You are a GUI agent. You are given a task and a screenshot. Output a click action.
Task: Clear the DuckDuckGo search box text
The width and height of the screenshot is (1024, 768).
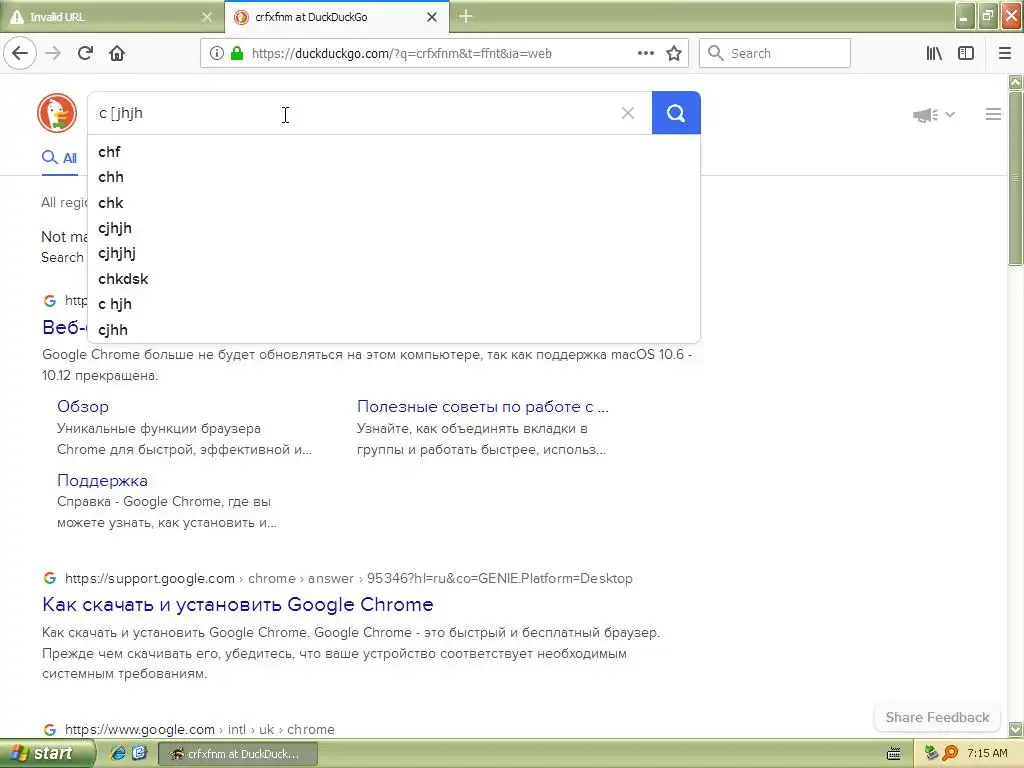[x=628, y=113]
